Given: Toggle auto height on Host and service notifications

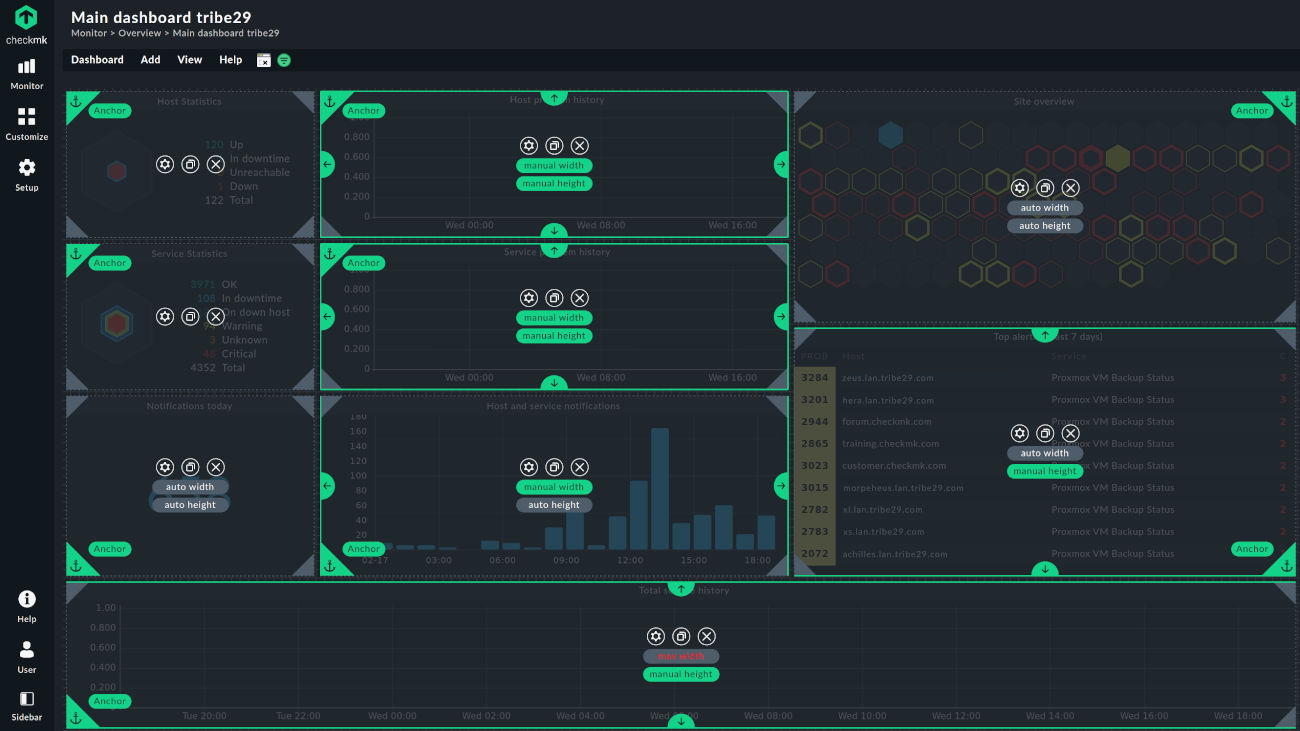Looking at the screenshot, I should click(554, 505).
